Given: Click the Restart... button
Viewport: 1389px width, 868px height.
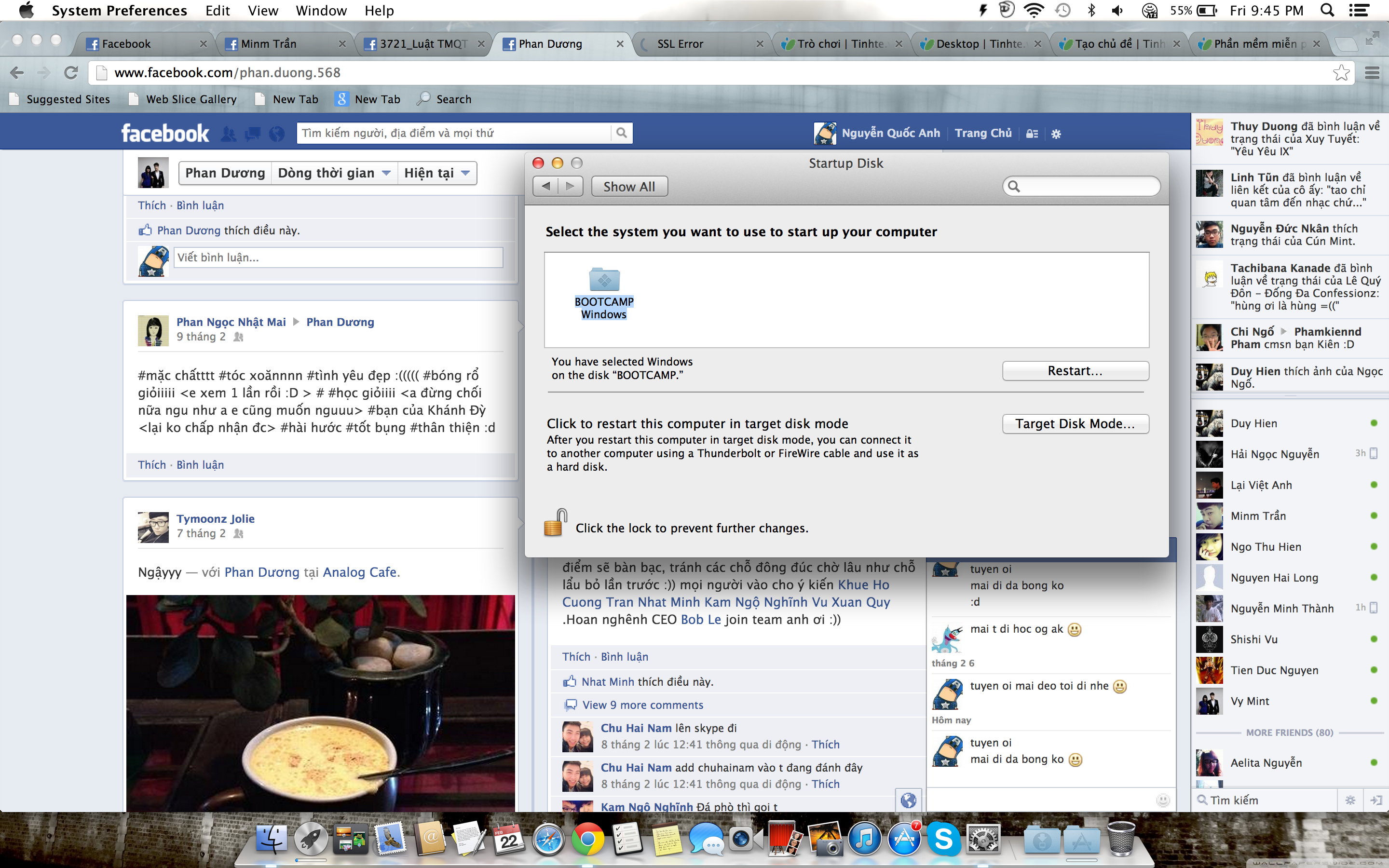Looking at the screenshot, I should (x=1075, y=371).
